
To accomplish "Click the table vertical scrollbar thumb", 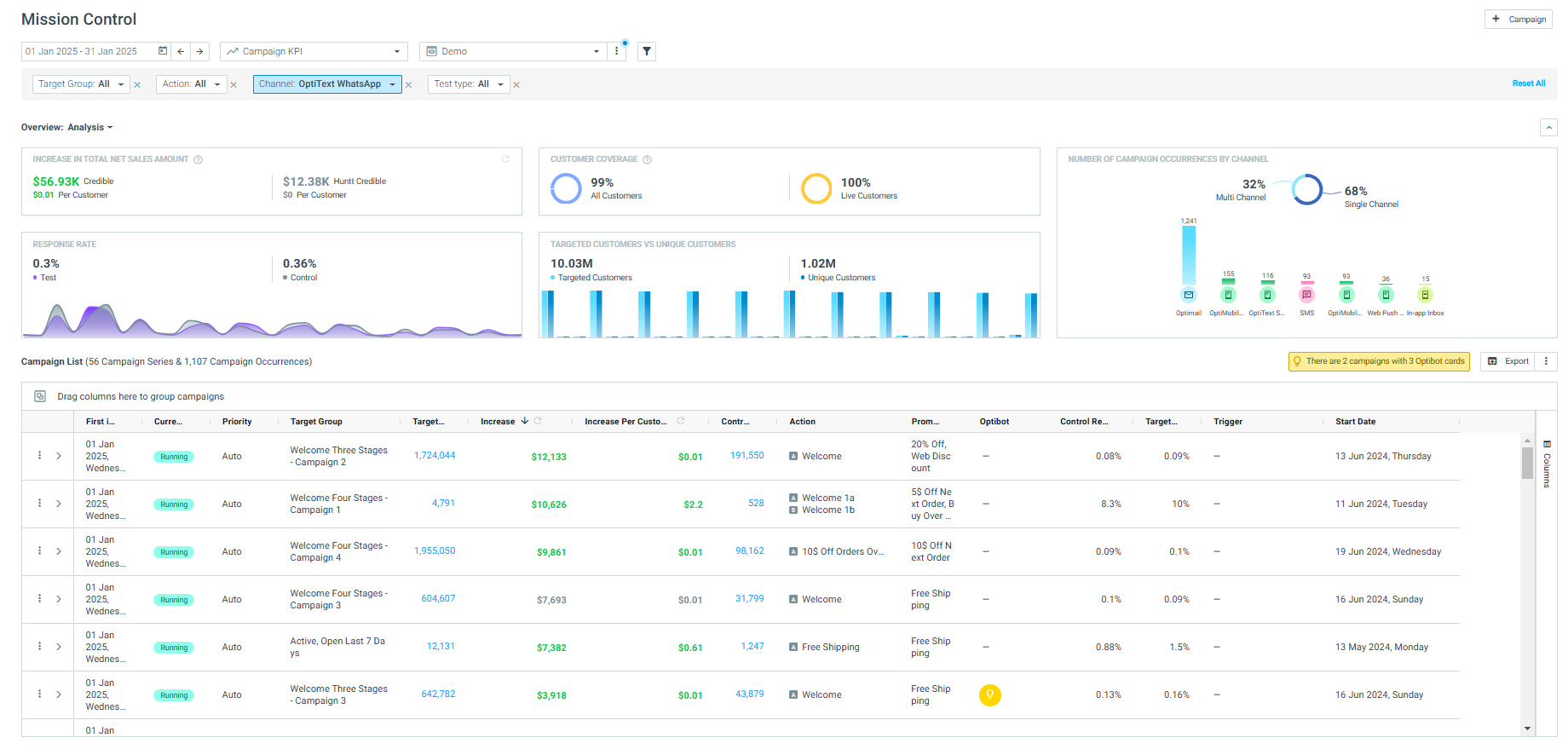I will coord(1527,463).
